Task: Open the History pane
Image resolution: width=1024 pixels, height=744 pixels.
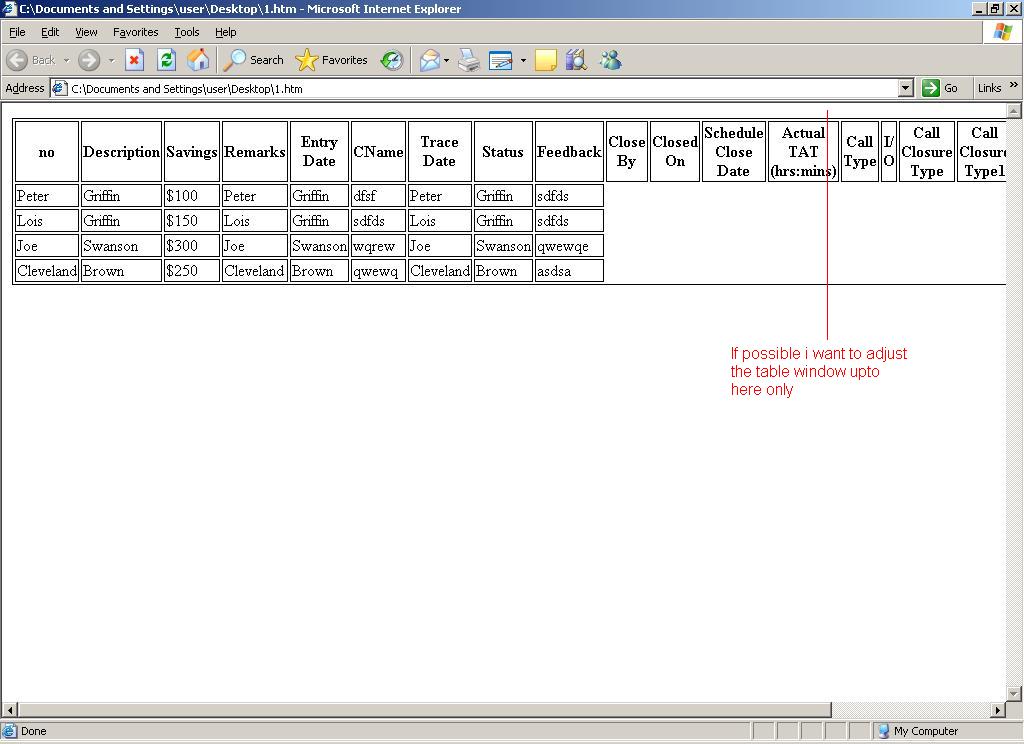Action: (x=392, y=60)
